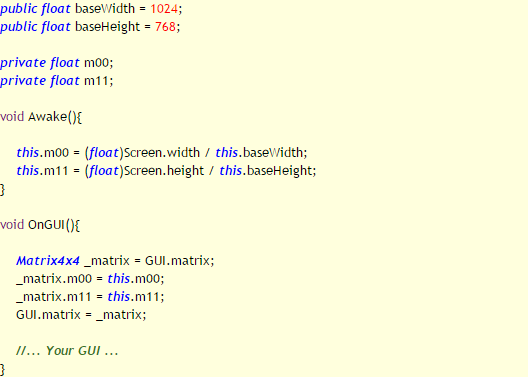
Task: Click the 'void OnGUI(){' method header
Action: 40,225
